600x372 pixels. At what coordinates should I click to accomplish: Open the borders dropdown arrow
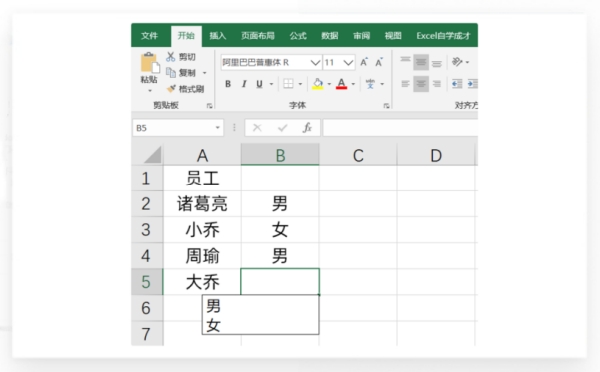click(x=300, y=84)
